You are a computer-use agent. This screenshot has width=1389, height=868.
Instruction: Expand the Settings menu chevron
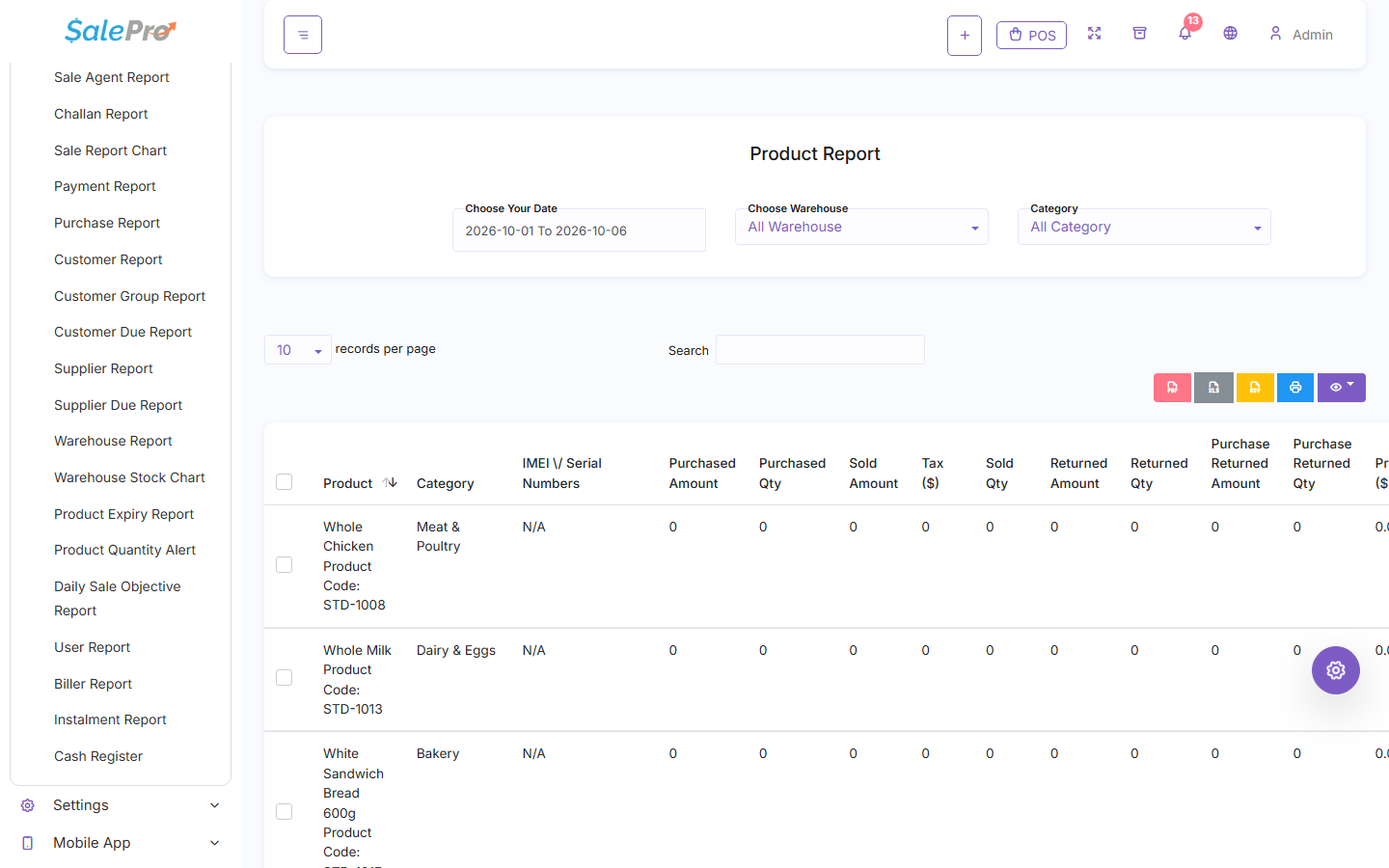pyautogui.click(x=215, y=805)
